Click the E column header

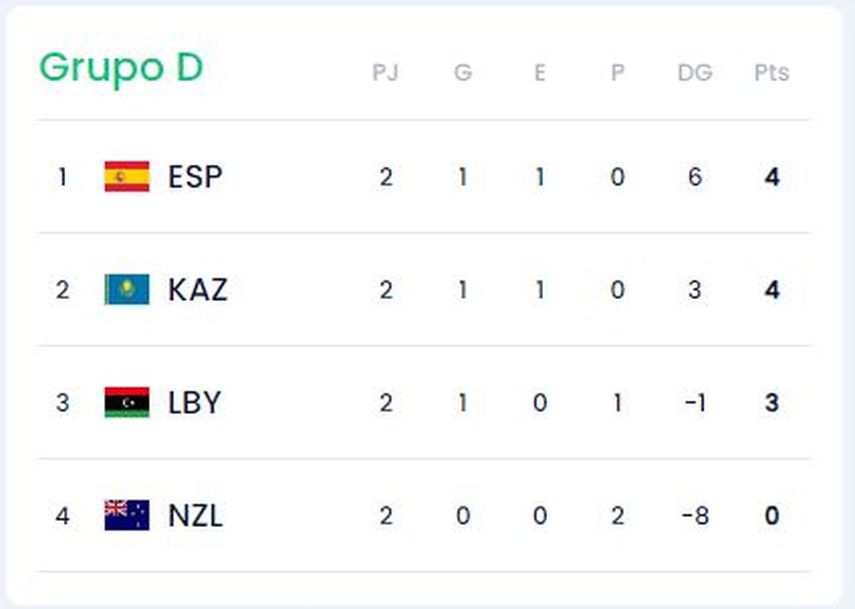click(x=539, y=73)
